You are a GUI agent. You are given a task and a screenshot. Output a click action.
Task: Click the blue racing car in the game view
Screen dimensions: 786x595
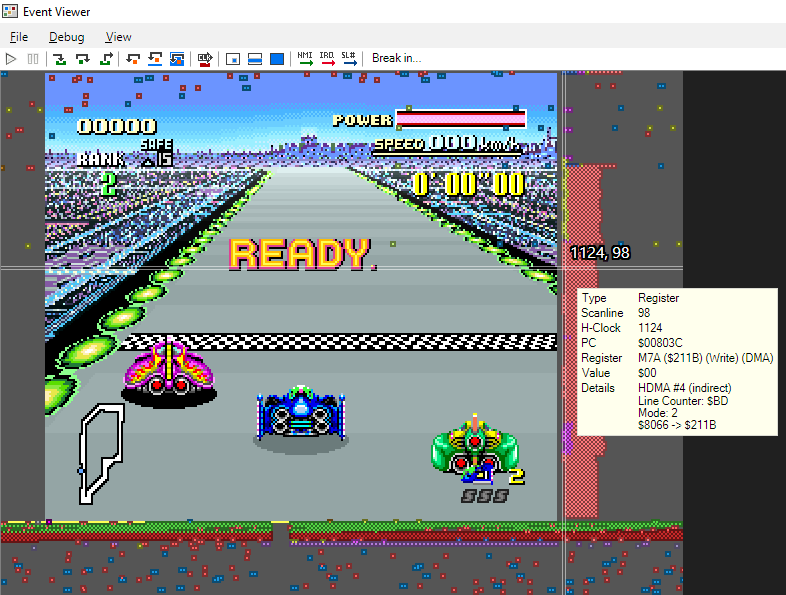point(301,414)
